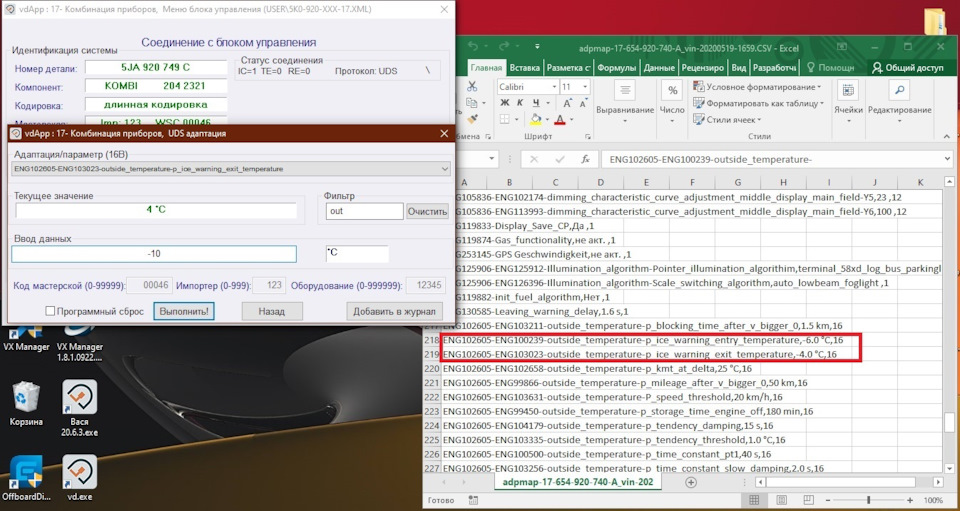Switch to Page Layout view icon

point(781,500)
